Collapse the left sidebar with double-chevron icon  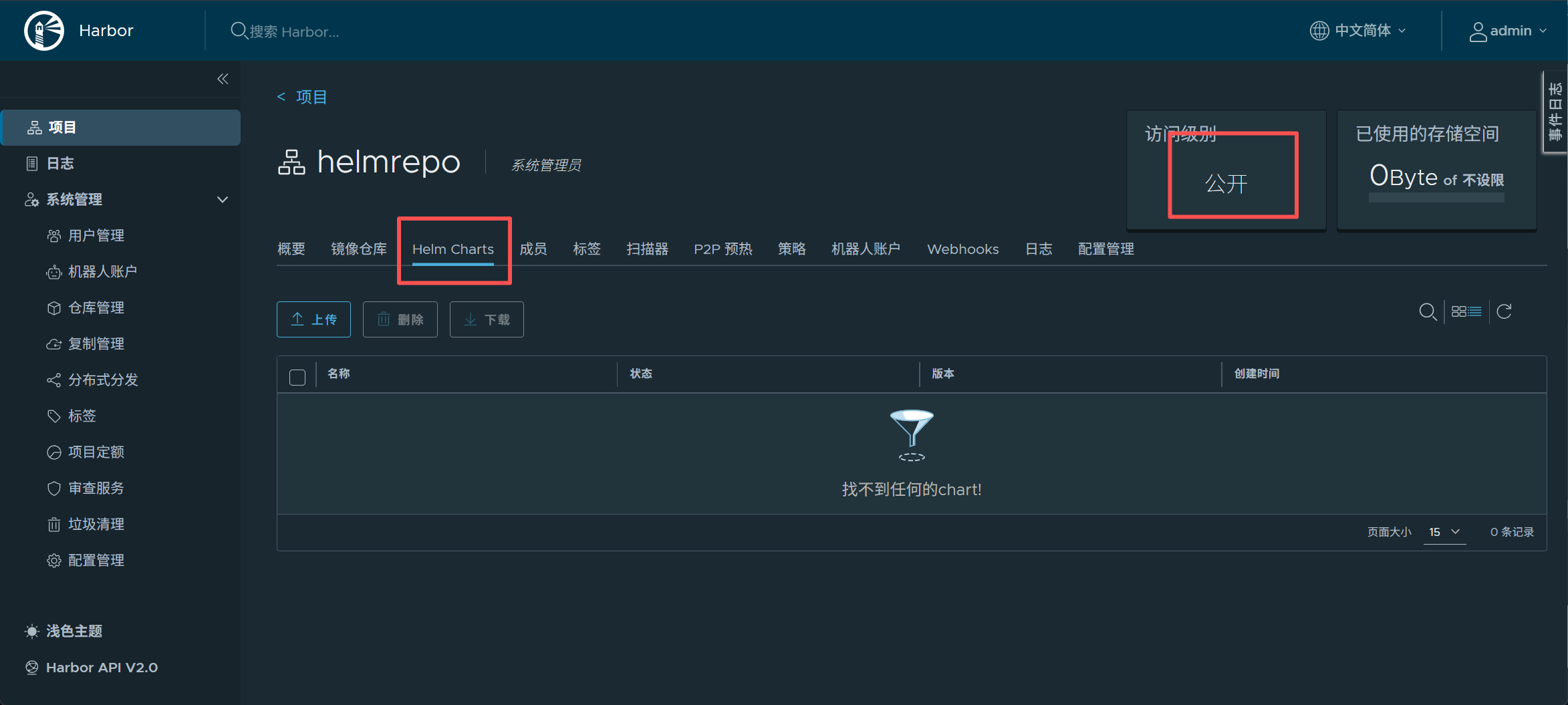[x=223, y=79]
